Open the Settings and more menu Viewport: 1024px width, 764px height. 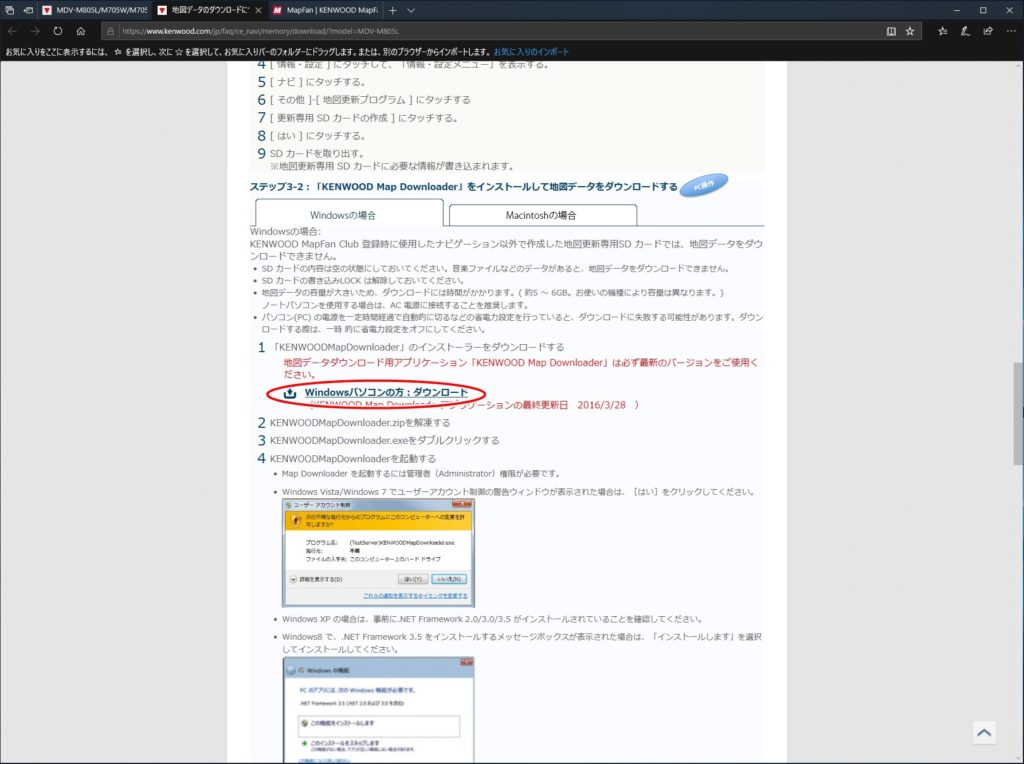[1010, 31]
